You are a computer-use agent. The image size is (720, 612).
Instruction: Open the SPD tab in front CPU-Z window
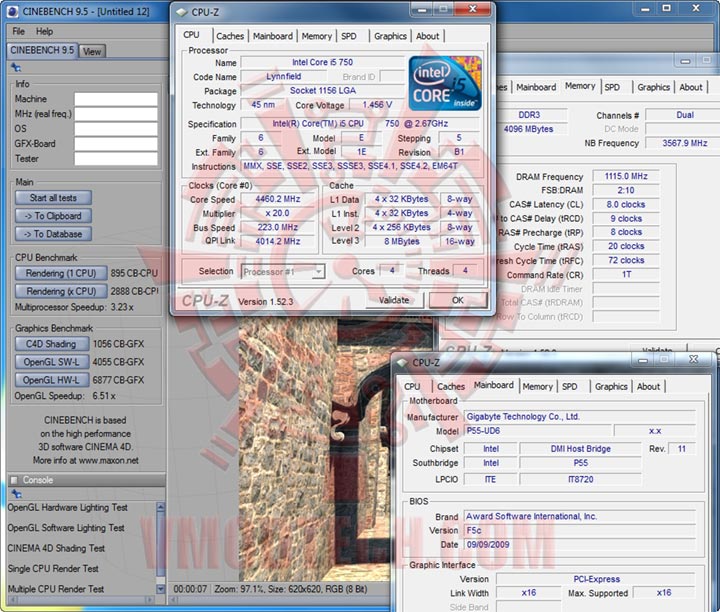[349, 36]
